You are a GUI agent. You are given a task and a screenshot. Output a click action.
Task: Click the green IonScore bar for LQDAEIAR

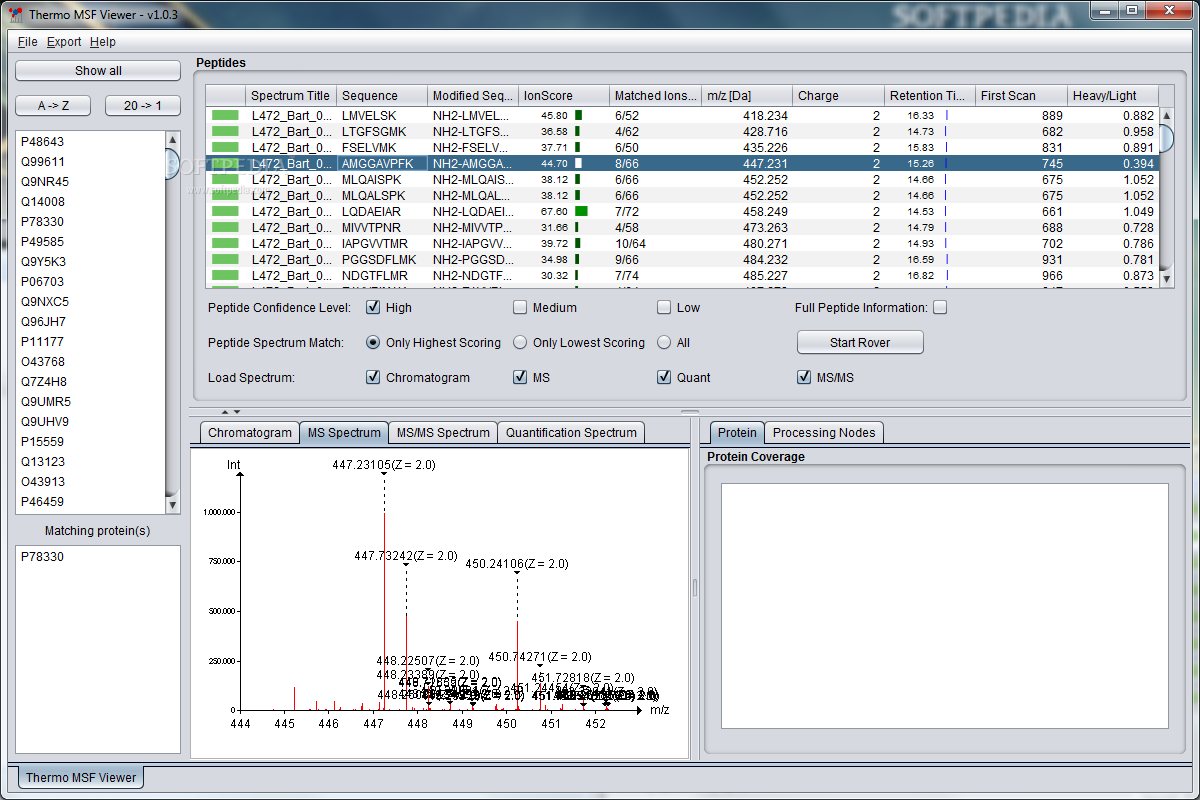(581, 211)
